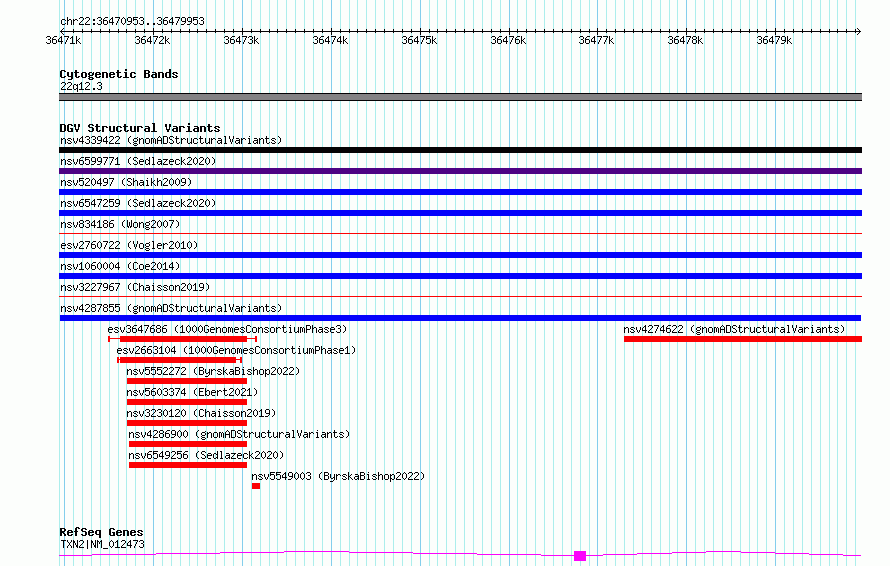890x566 pixels.
Task: Click the nsv520497 blue variant bar
Action: point(460,192)
